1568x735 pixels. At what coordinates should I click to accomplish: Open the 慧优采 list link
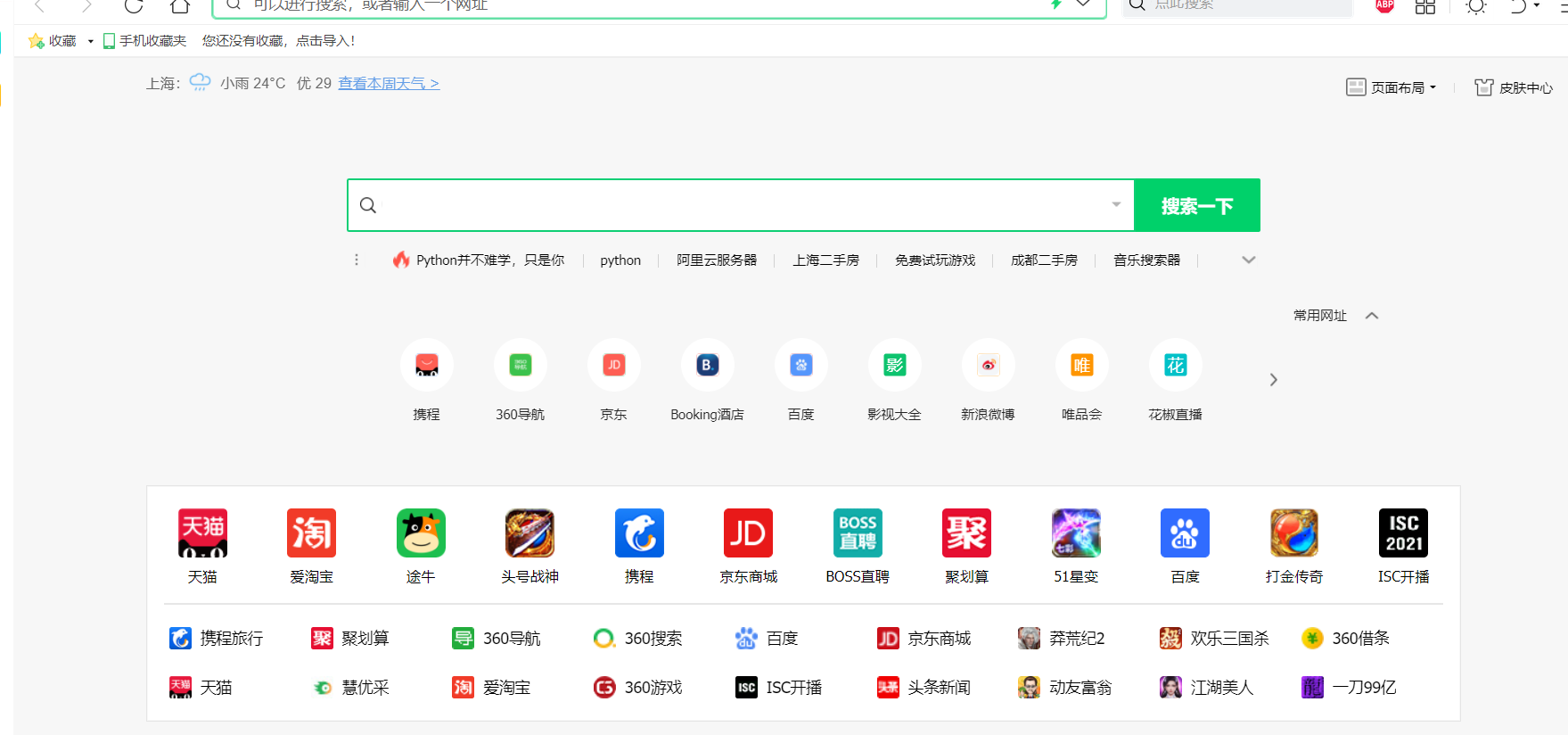pos(350,687)
